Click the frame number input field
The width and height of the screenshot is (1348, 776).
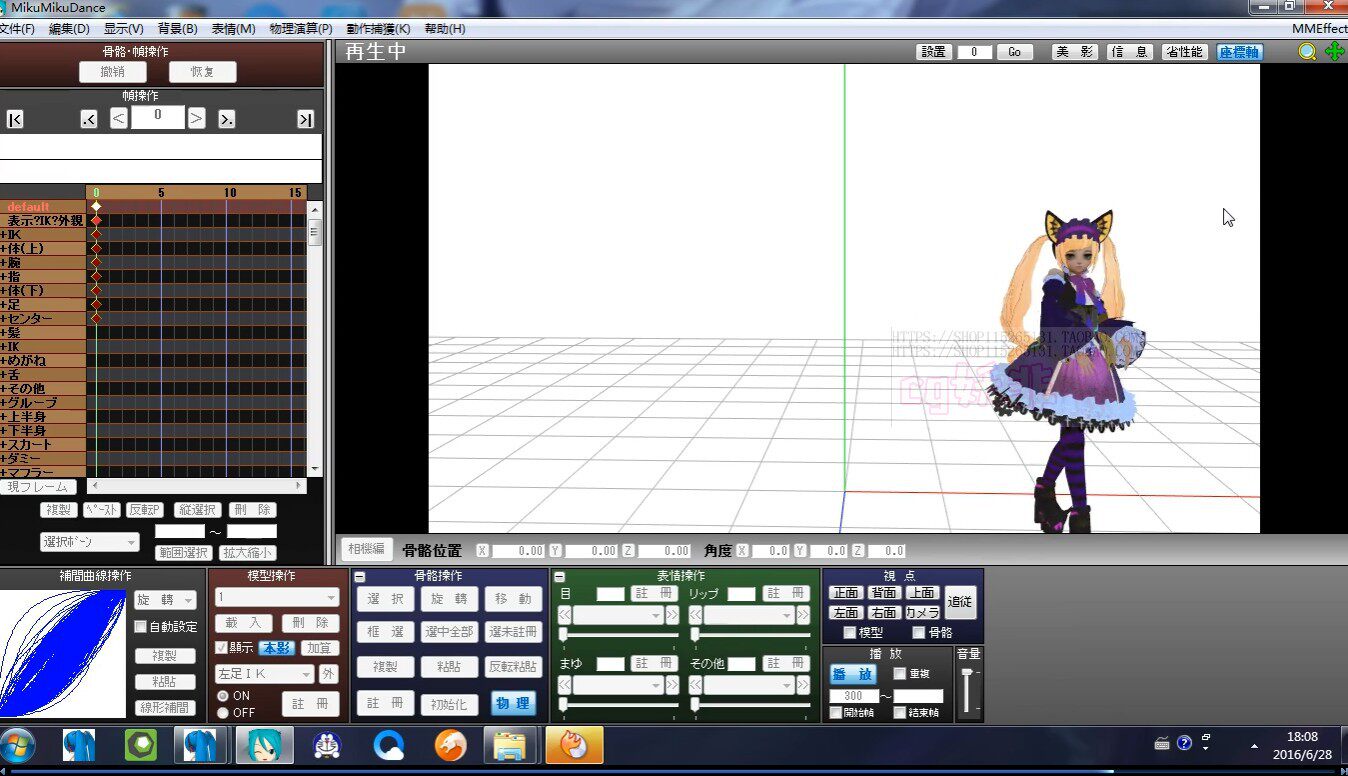[x=157, y=117]
